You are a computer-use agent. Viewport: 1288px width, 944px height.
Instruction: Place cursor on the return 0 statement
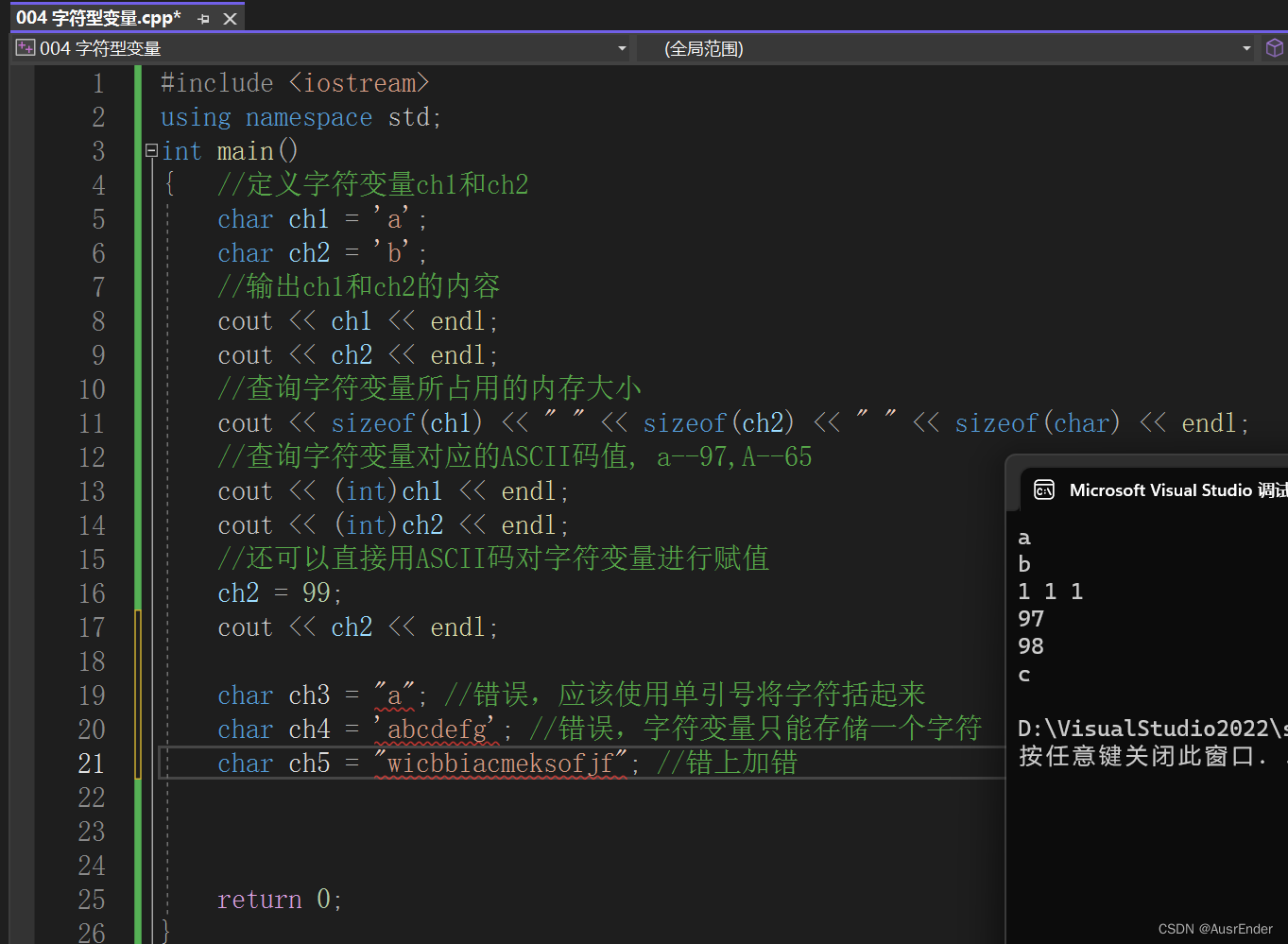[x=279, y=899]
